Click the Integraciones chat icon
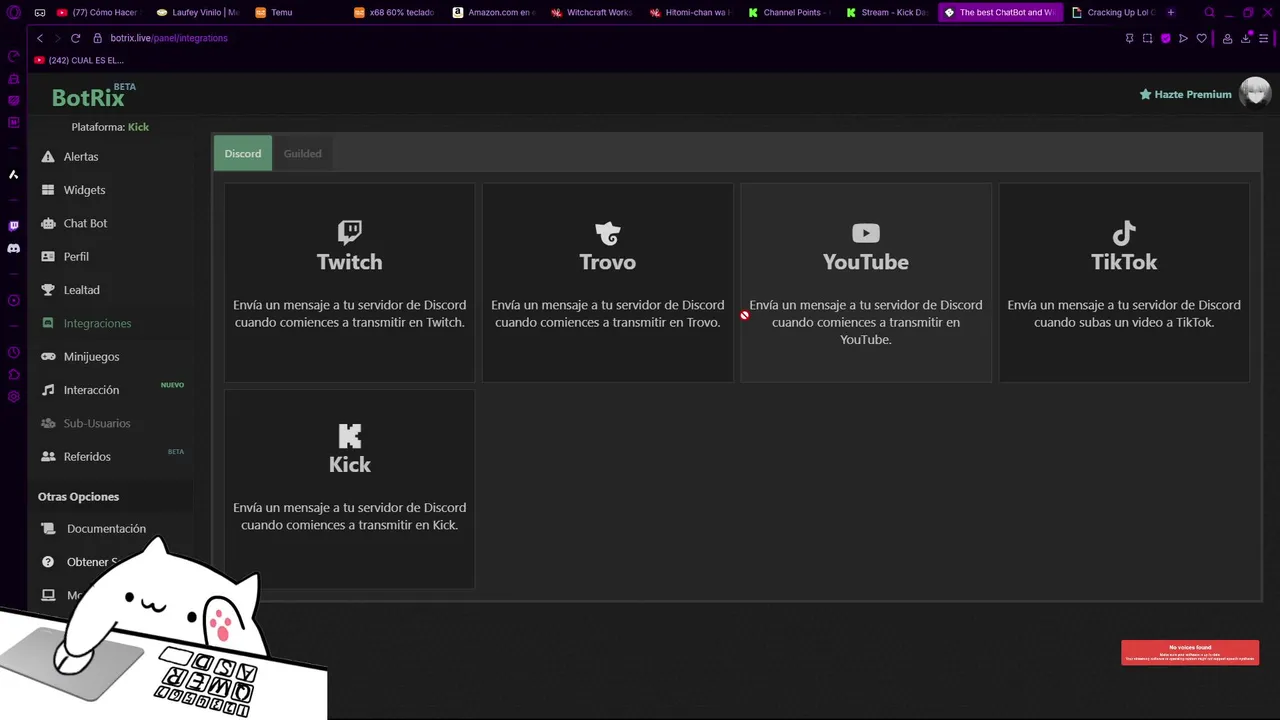The height and width of the screenshot is (720, 1280). [48, 323]
